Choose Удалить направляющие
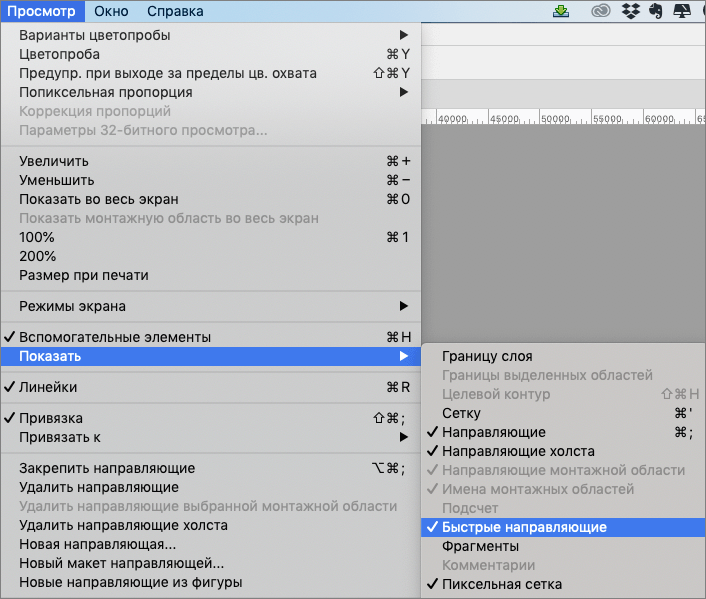The height and width of the screenshot is (599, 706). click(211, 487)
